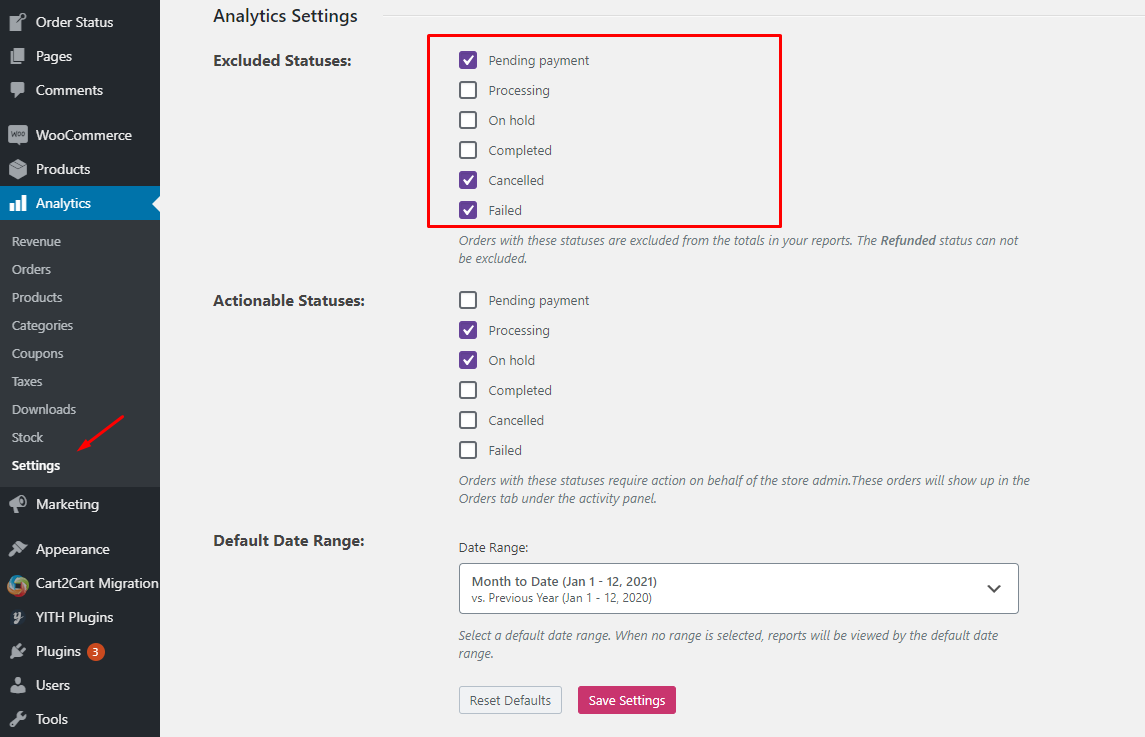Click the Marketing megaphone icon
This screenshot has width=1145, height=737.
pyautogui.click(x=17, y=504)
